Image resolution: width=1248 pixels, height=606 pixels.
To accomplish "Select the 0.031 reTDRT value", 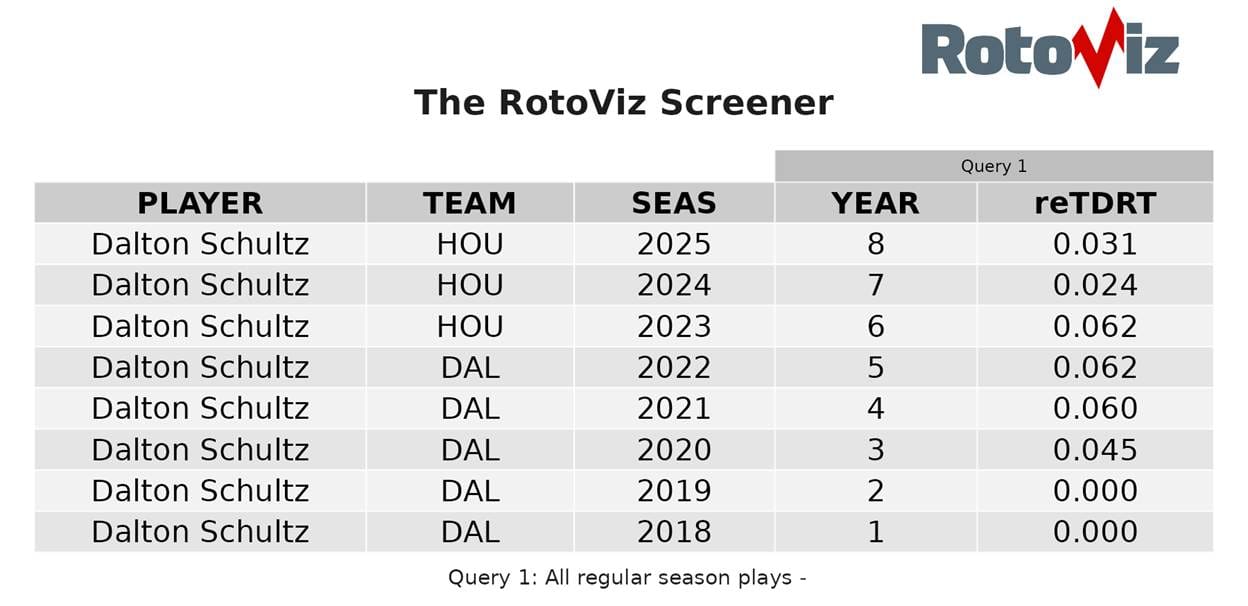I will (1095, 244).
